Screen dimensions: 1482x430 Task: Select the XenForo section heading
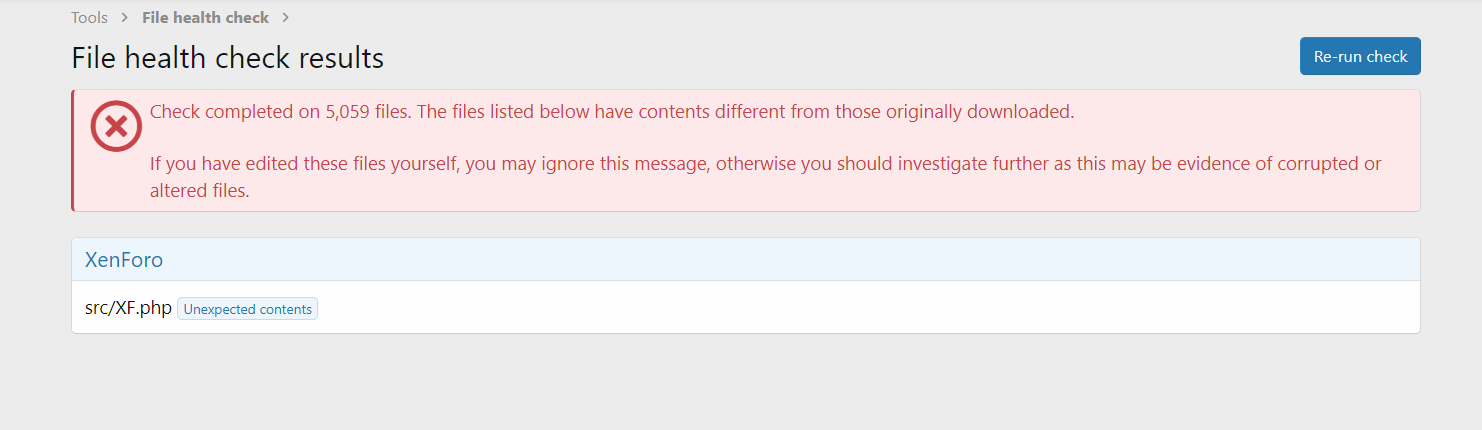click(124, 260)
